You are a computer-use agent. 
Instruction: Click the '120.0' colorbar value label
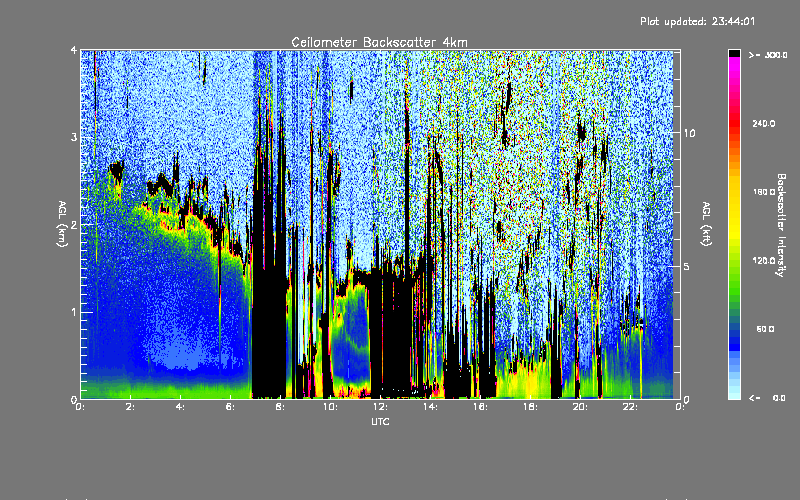(x=764, y=260)
